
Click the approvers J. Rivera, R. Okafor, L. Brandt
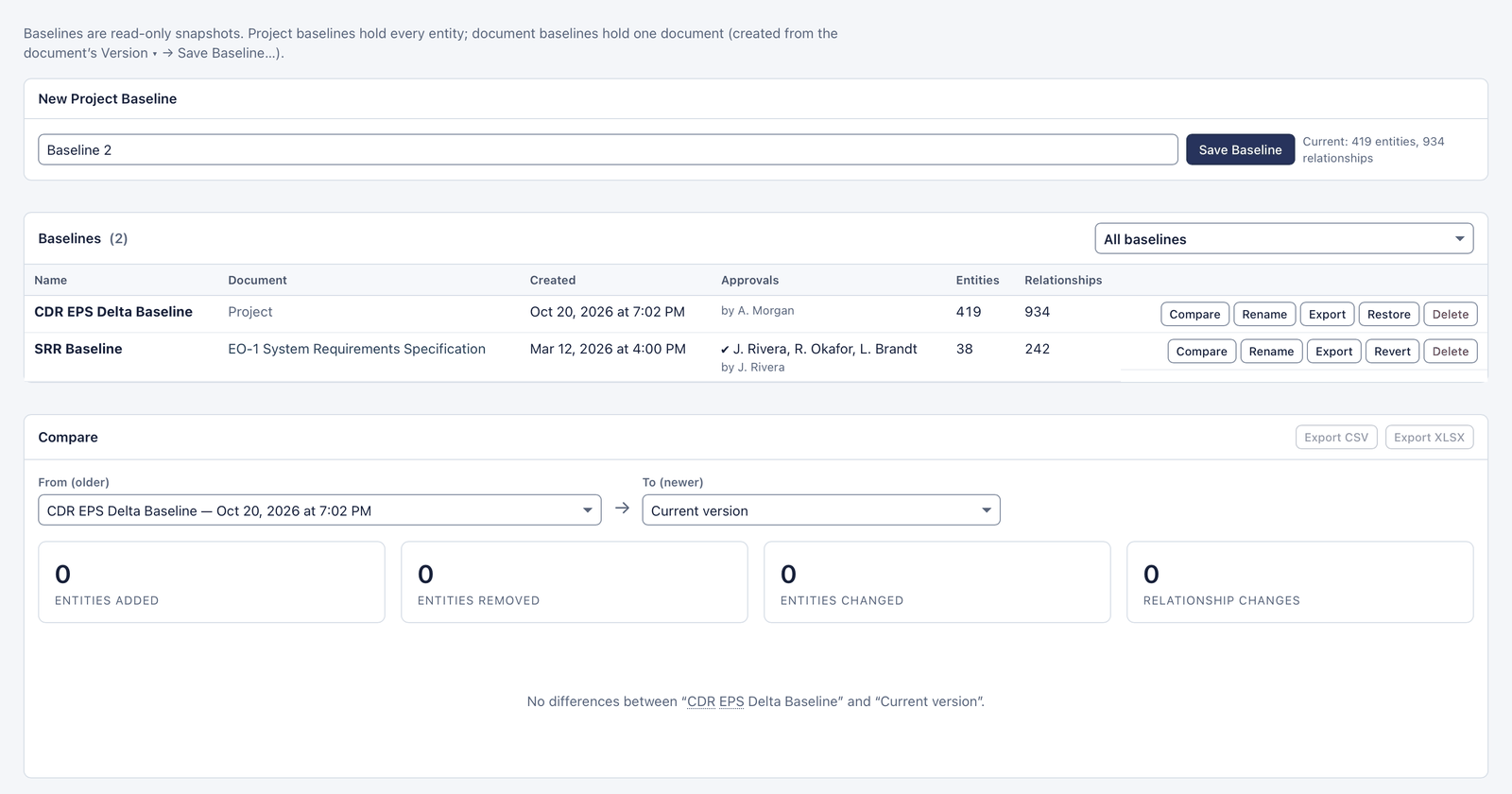pos(819,349)
